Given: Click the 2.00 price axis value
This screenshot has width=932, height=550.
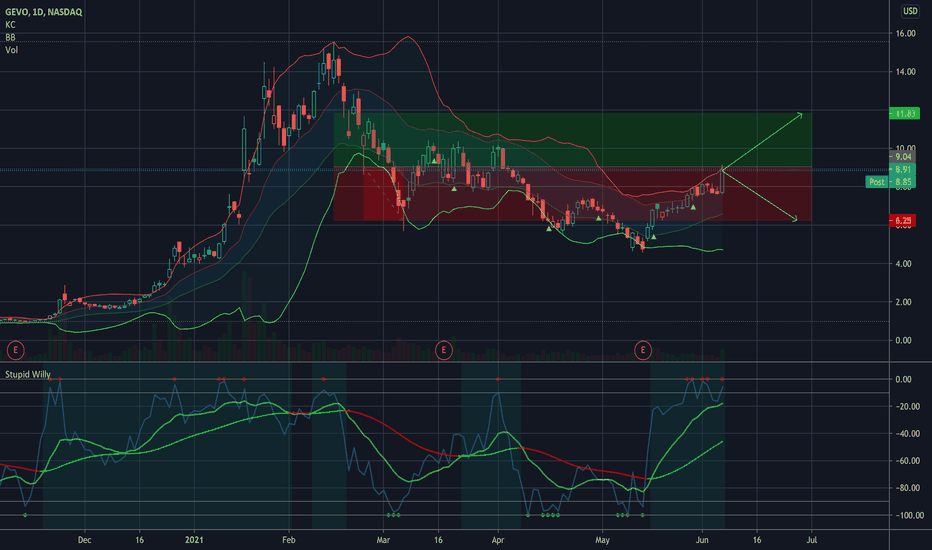Looking at the screenshot, I should click(x=903, y=302).
